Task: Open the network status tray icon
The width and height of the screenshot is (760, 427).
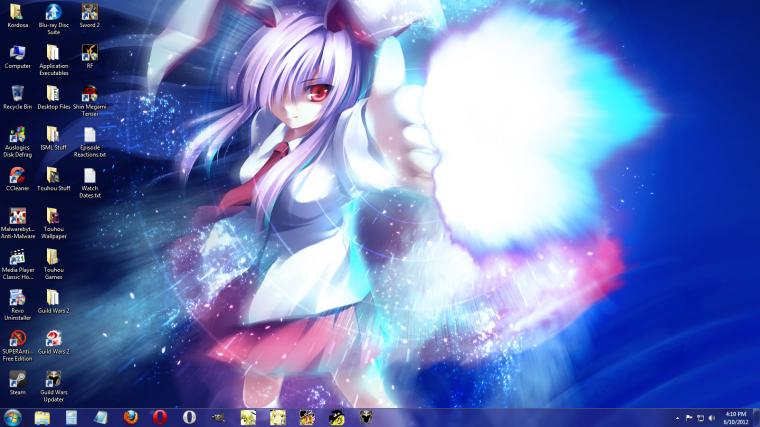Action: pos(700,418)
